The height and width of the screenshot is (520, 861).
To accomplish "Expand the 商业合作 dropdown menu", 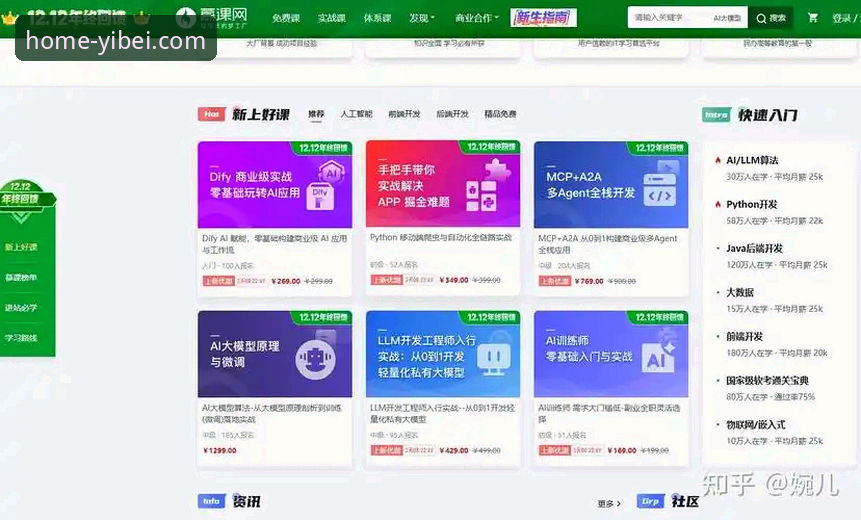I will coord(477,18).
